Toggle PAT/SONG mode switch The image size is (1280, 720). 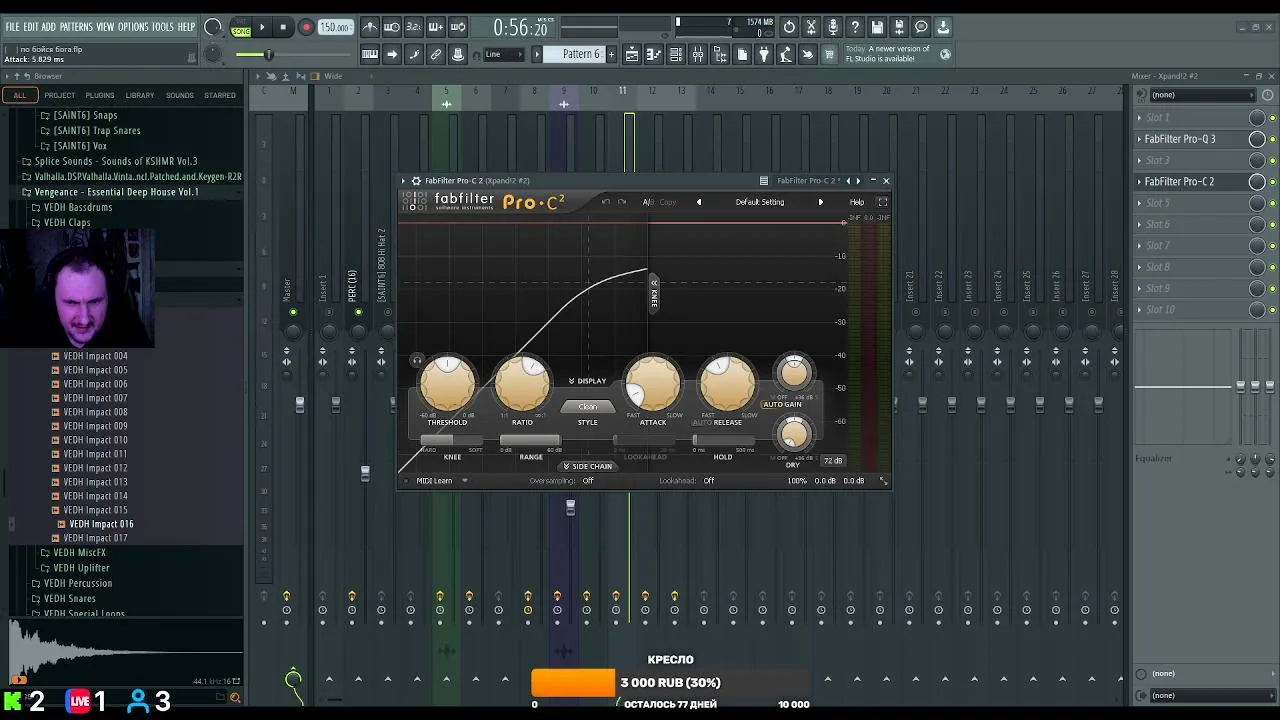[x=241, y=28]
